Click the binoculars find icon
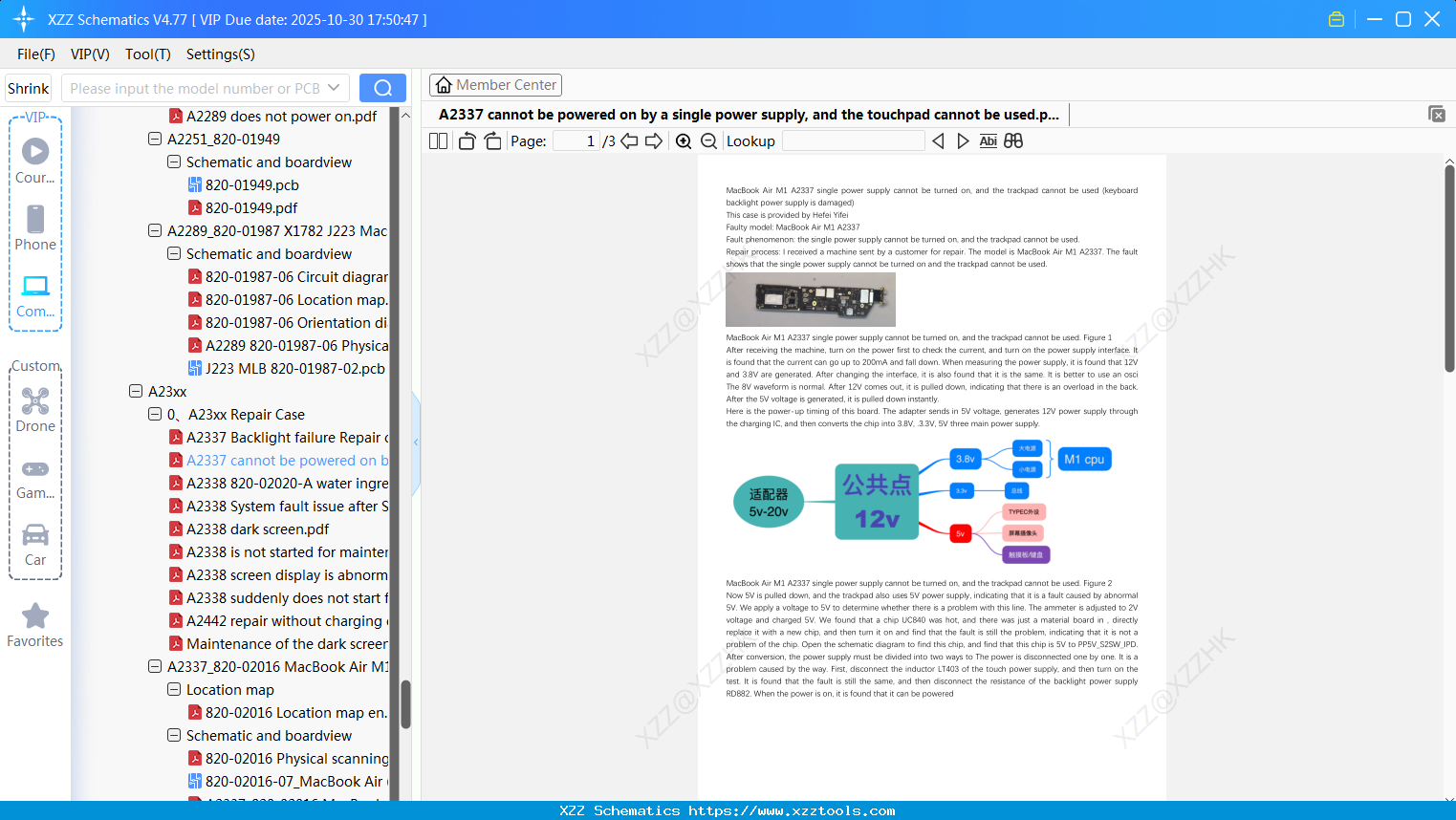This screenshot has height=820, width=1456. [x=1013, y=140]
